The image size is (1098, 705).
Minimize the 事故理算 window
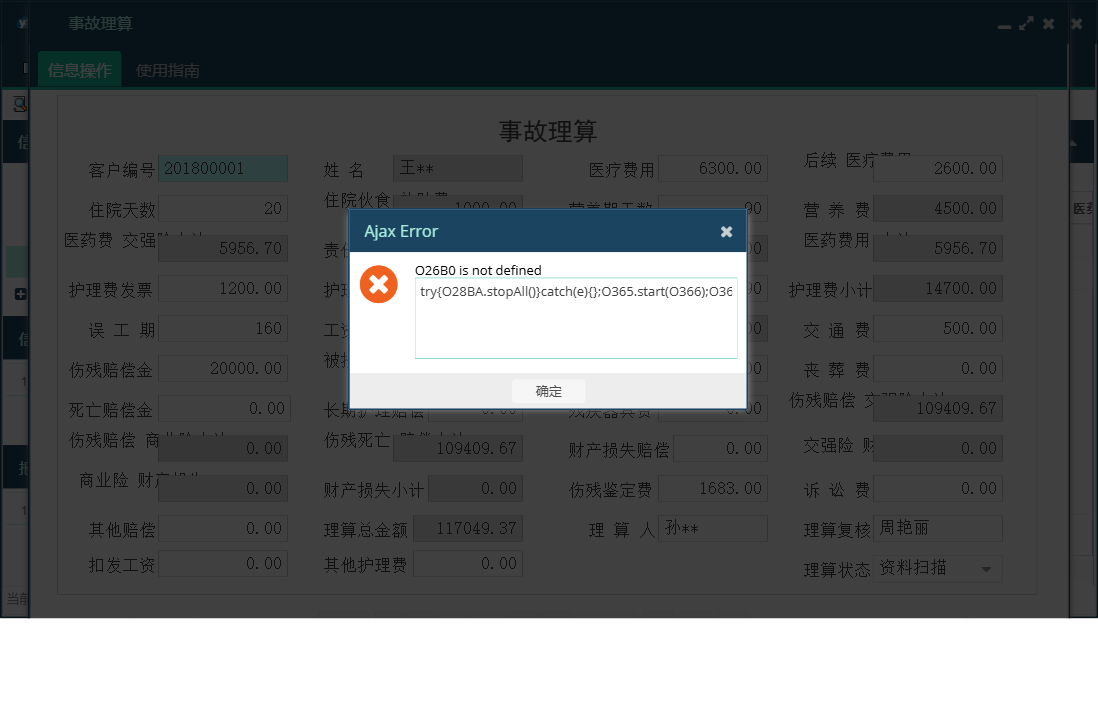[x=1003, y=24]
